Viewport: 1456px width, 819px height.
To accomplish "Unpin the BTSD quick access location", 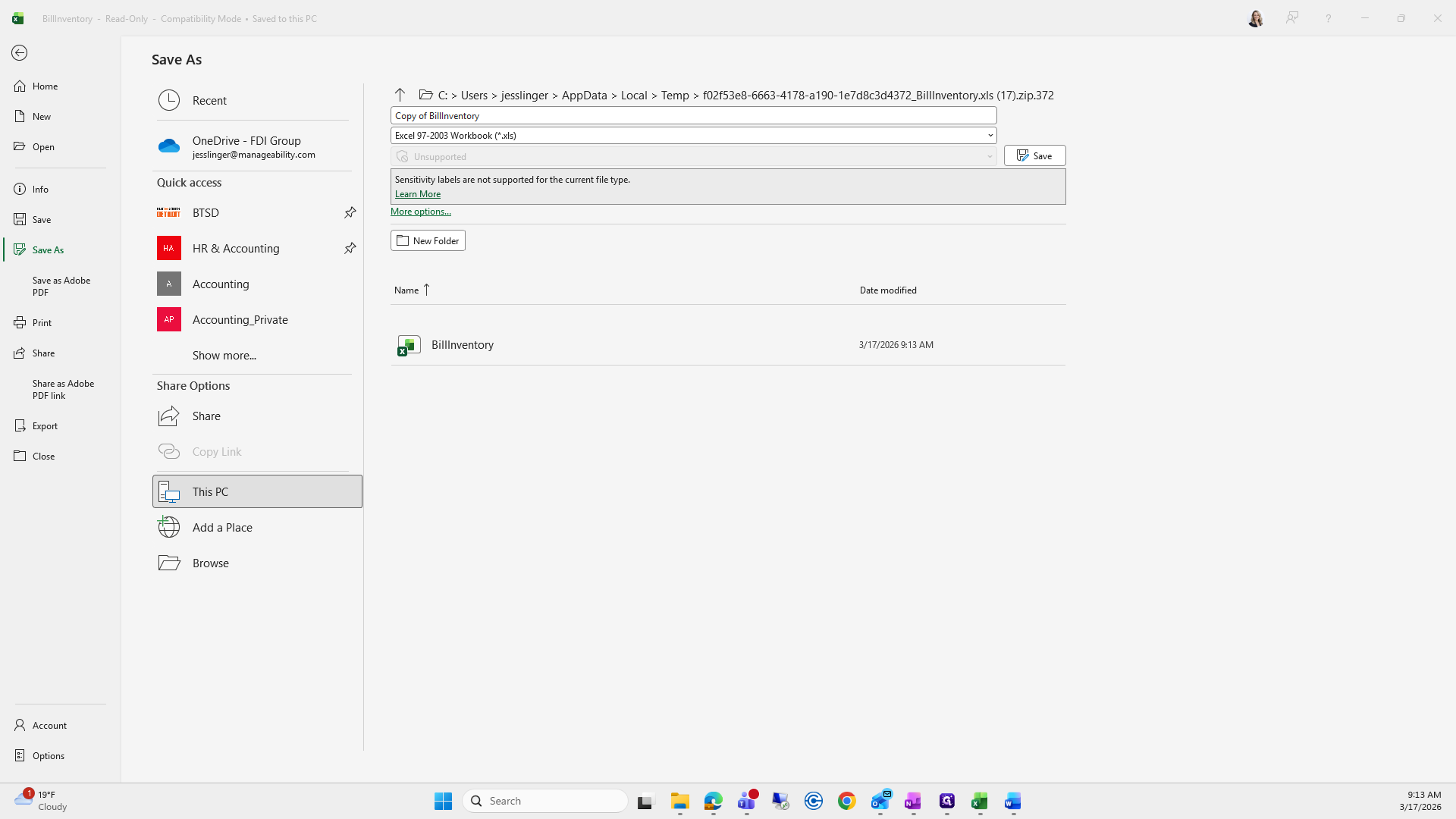I will click(350, 212).
